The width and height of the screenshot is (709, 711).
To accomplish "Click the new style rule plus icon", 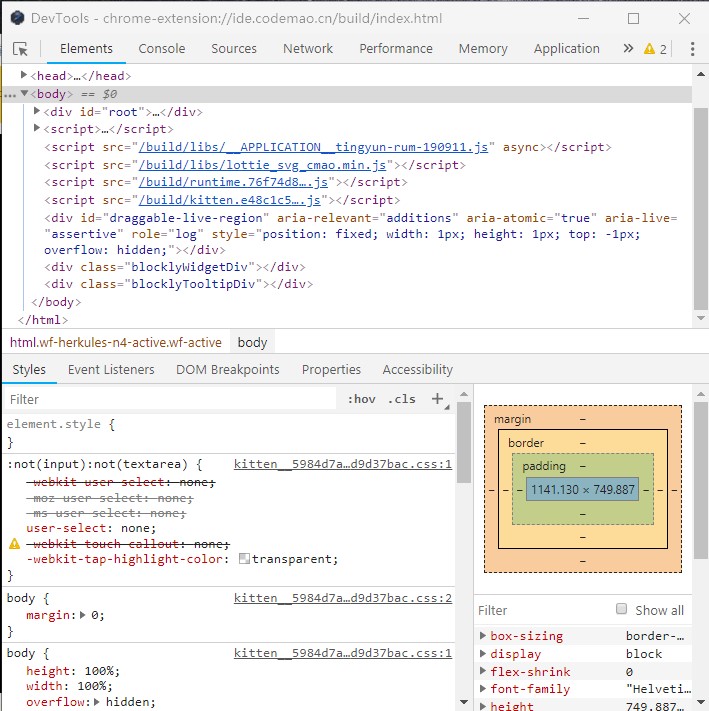I will 437,399.
